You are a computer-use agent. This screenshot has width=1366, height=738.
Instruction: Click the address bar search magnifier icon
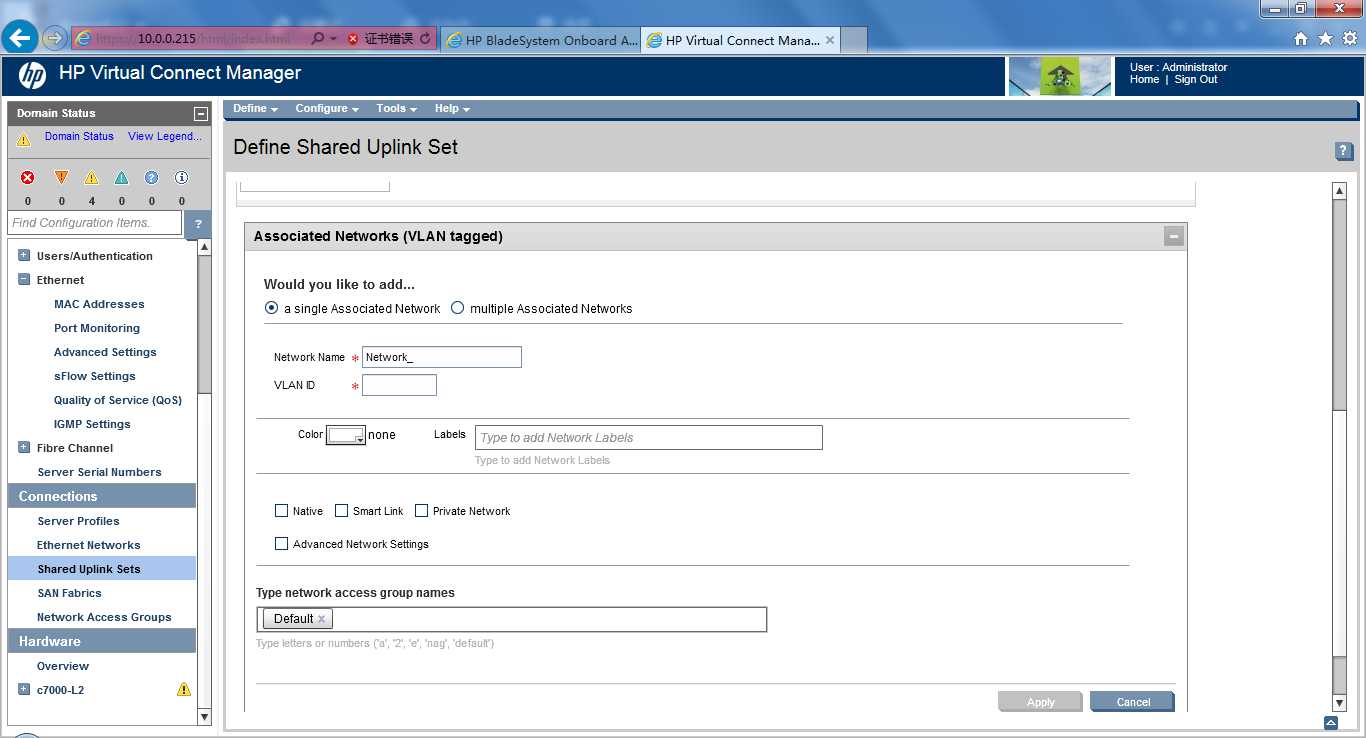coord(317,39)
